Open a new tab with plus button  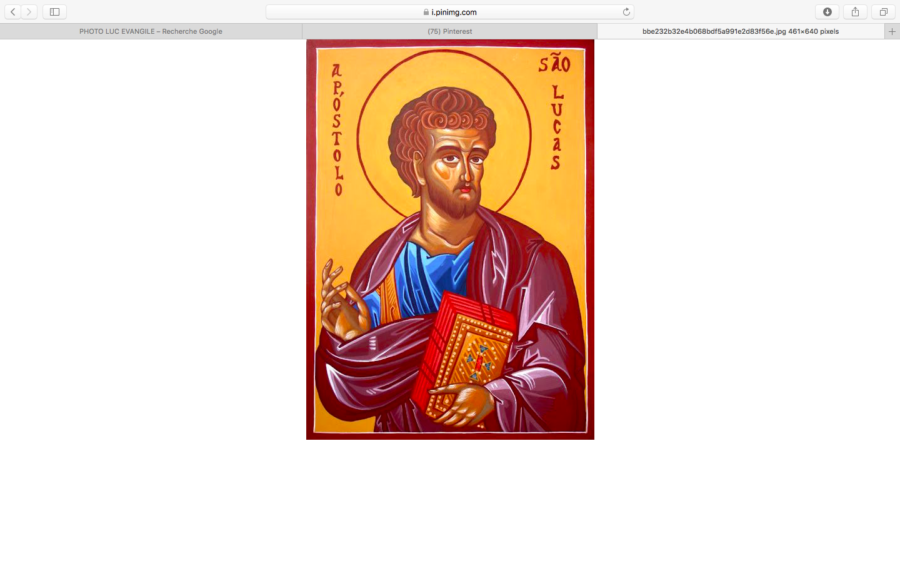pyautogui.click(x=892, y=32)
